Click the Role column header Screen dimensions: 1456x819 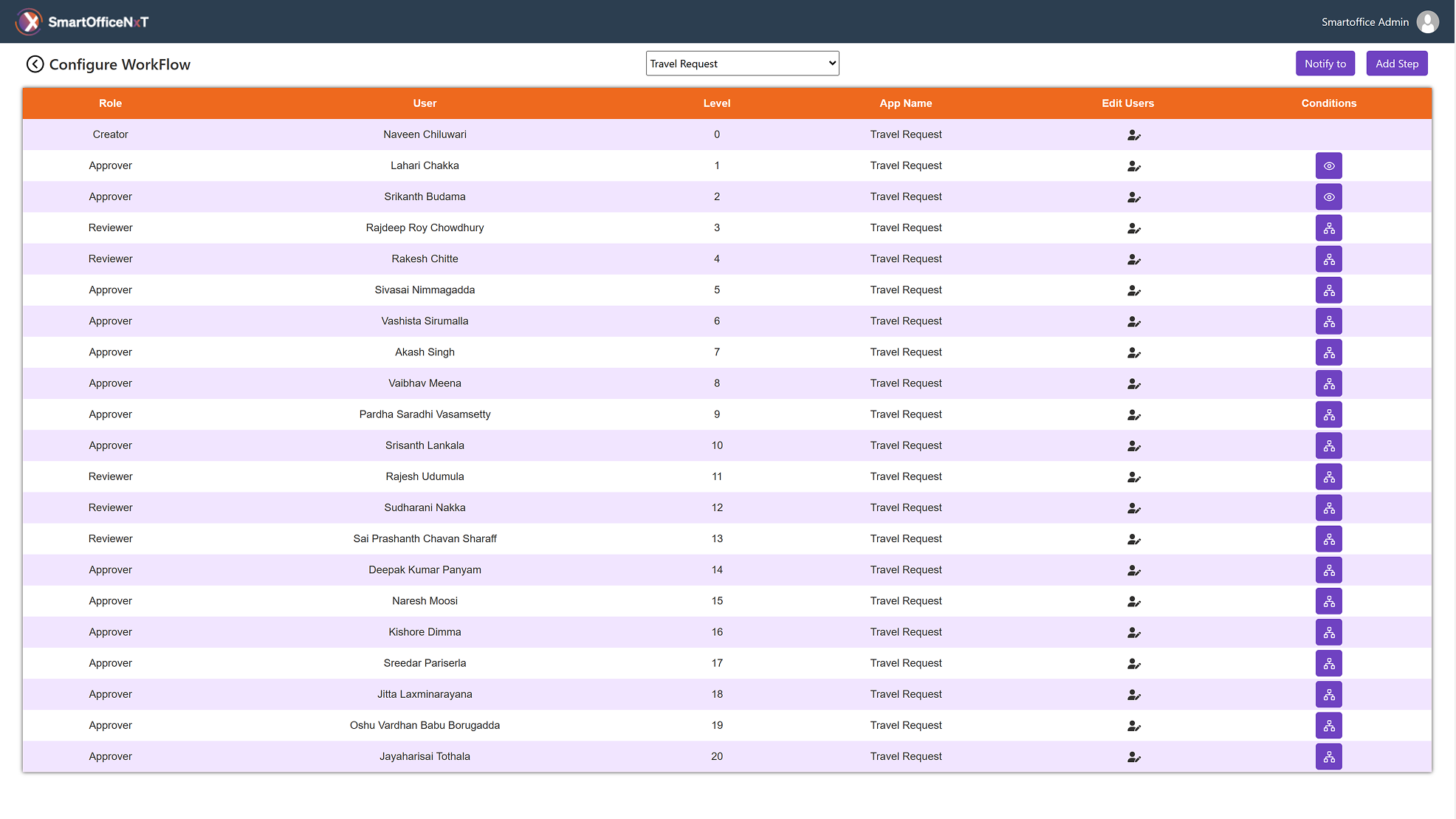tap(110, 103)
